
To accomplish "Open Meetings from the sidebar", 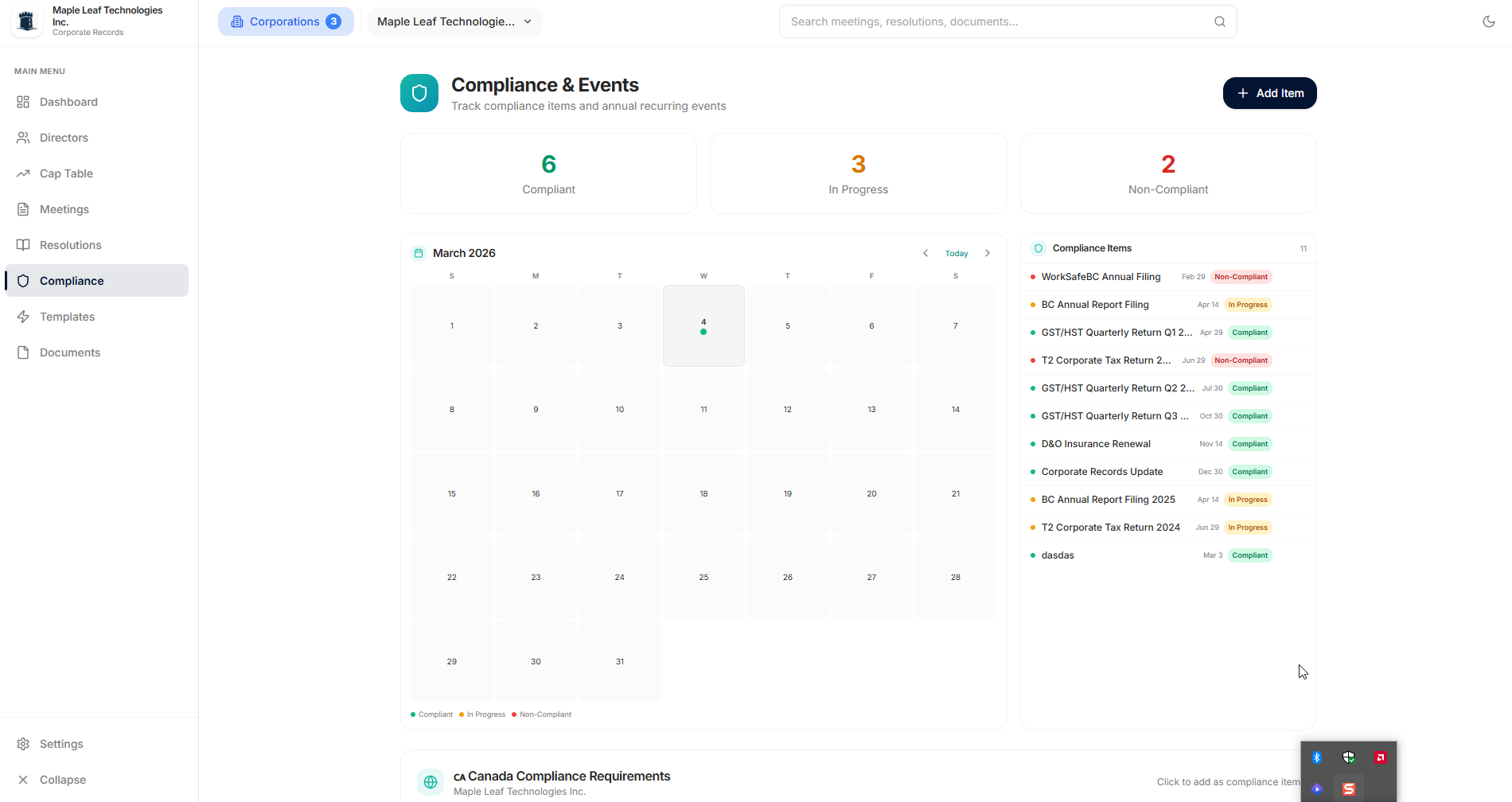I will [x=96, y=209].
